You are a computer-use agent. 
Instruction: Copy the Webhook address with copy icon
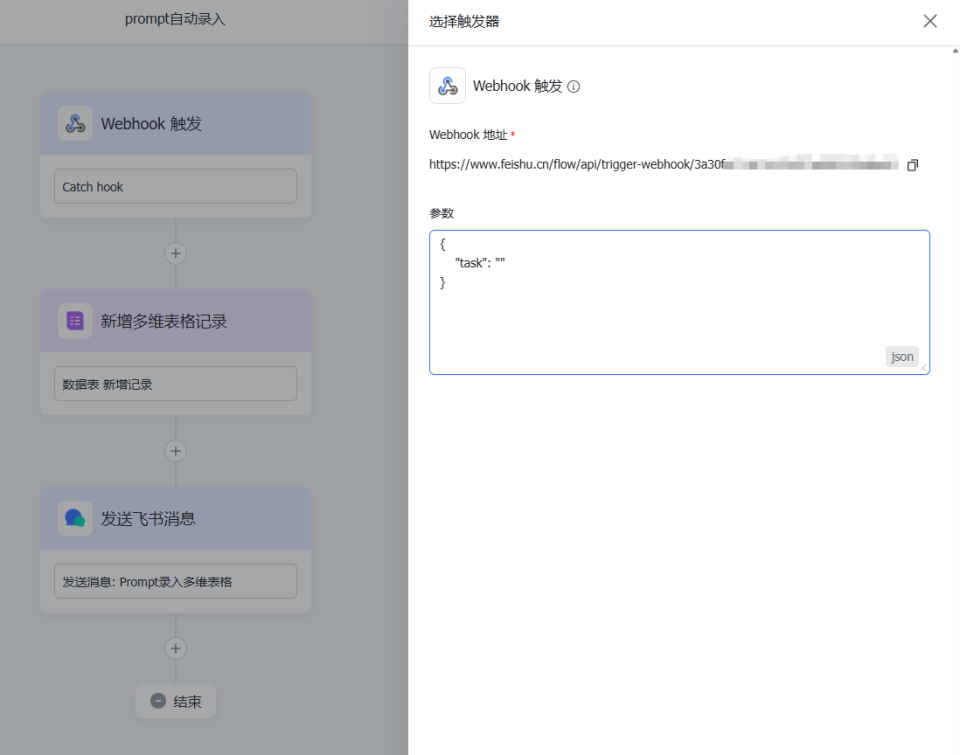[x=912, y=165]
